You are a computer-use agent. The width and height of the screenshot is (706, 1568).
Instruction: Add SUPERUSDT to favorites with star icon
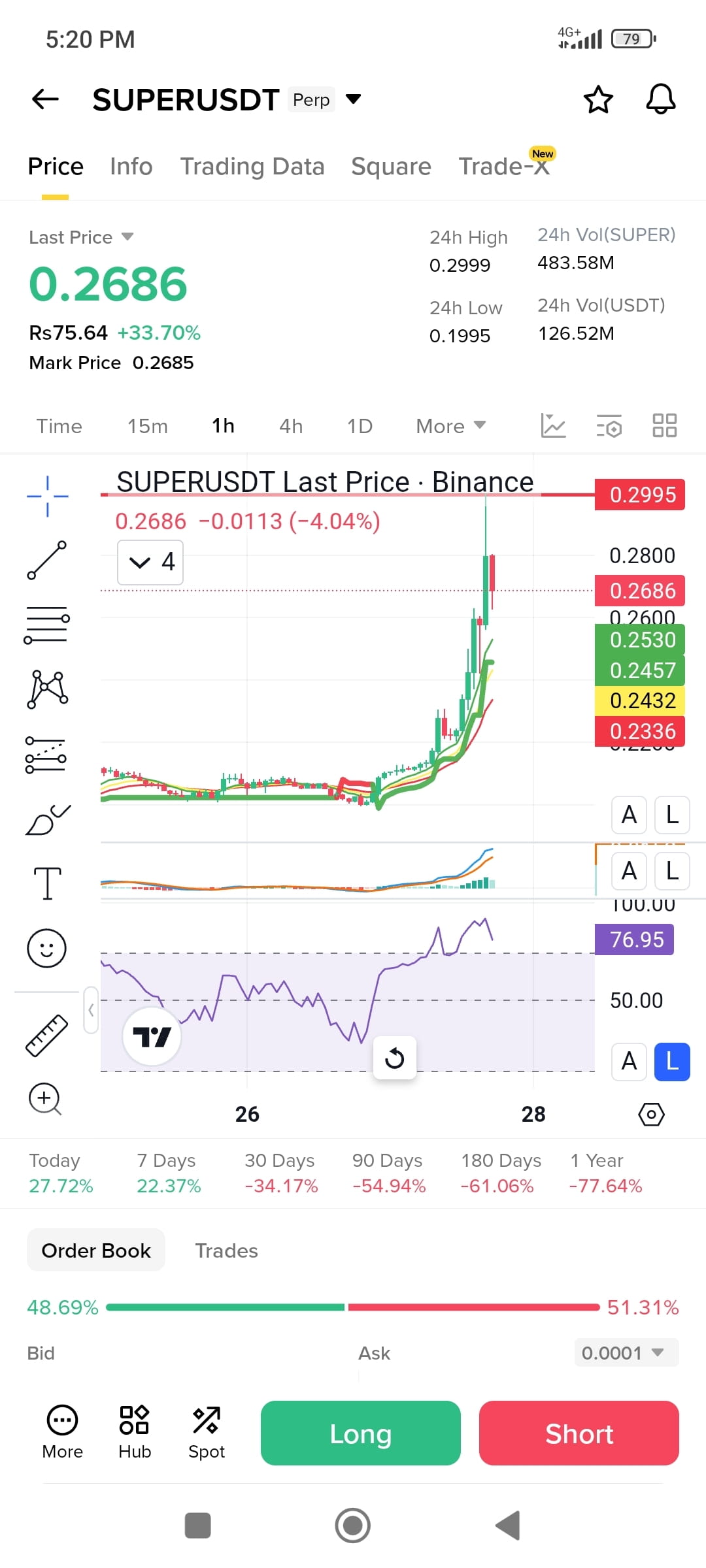[x=598, y=99]
